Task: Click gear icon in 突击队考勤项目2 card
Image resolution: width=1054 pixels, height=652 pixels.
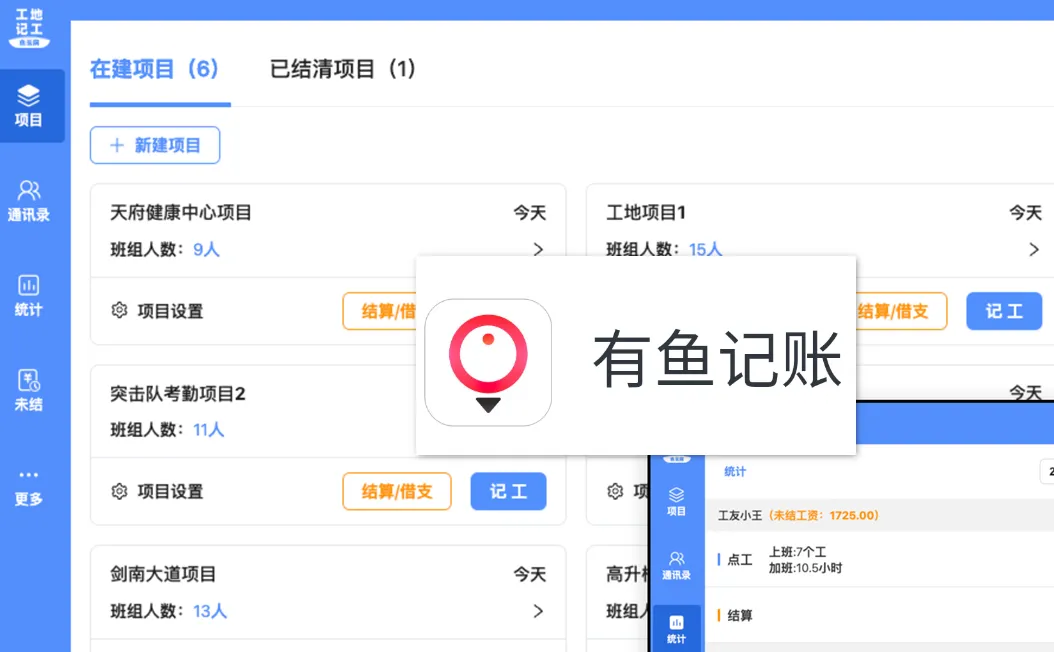Action: tap(119, 491)
